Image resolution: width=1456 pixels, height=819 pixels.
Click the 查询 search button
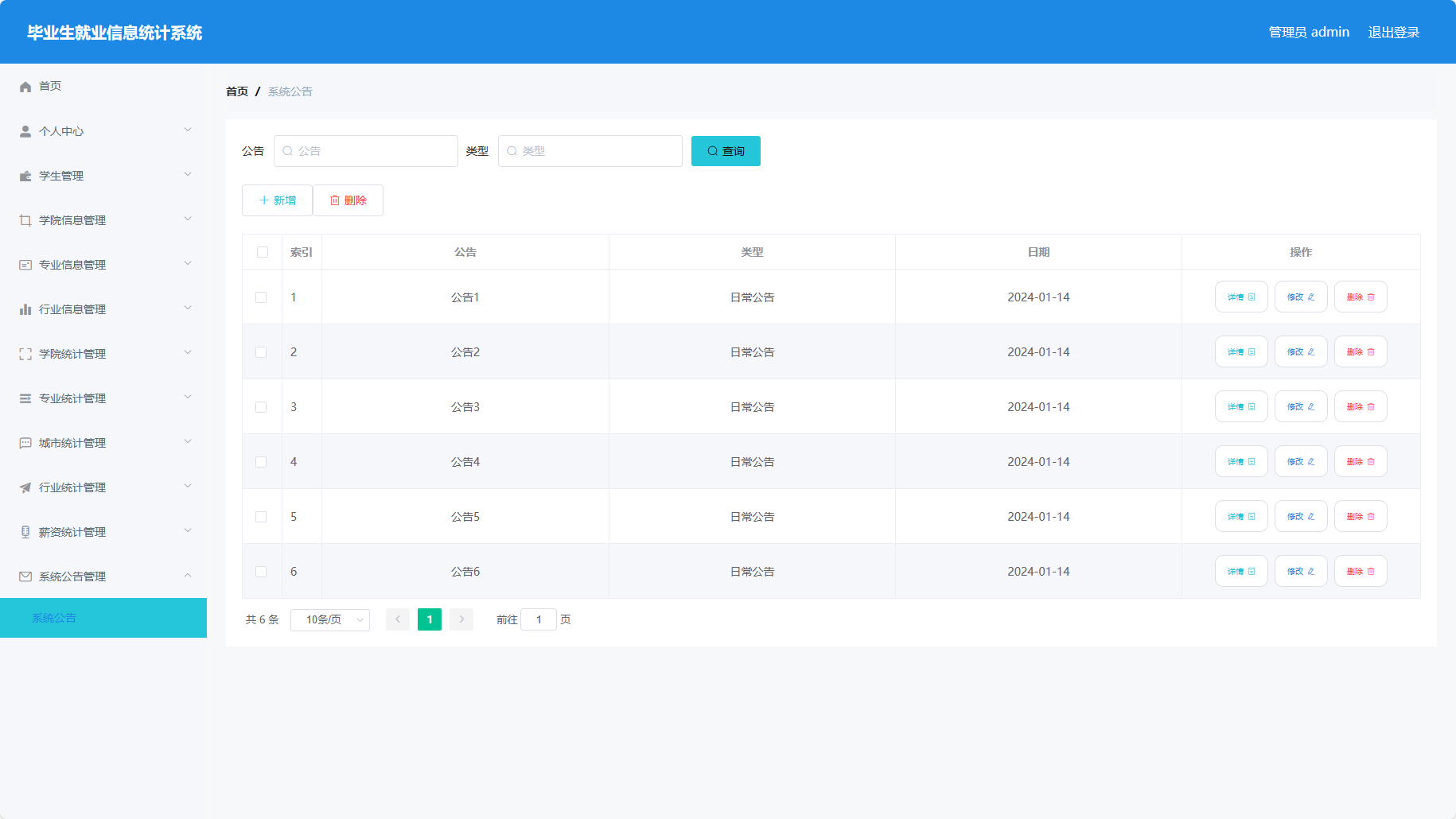(726, 151)
